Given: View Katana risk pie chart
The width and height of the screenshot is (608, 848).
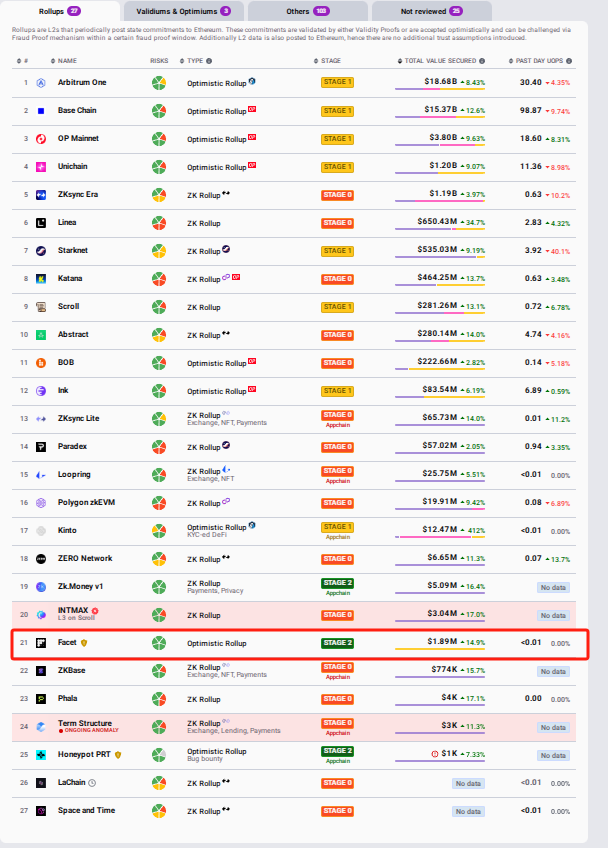Looking at the screenshot, I should coord(158,279).
